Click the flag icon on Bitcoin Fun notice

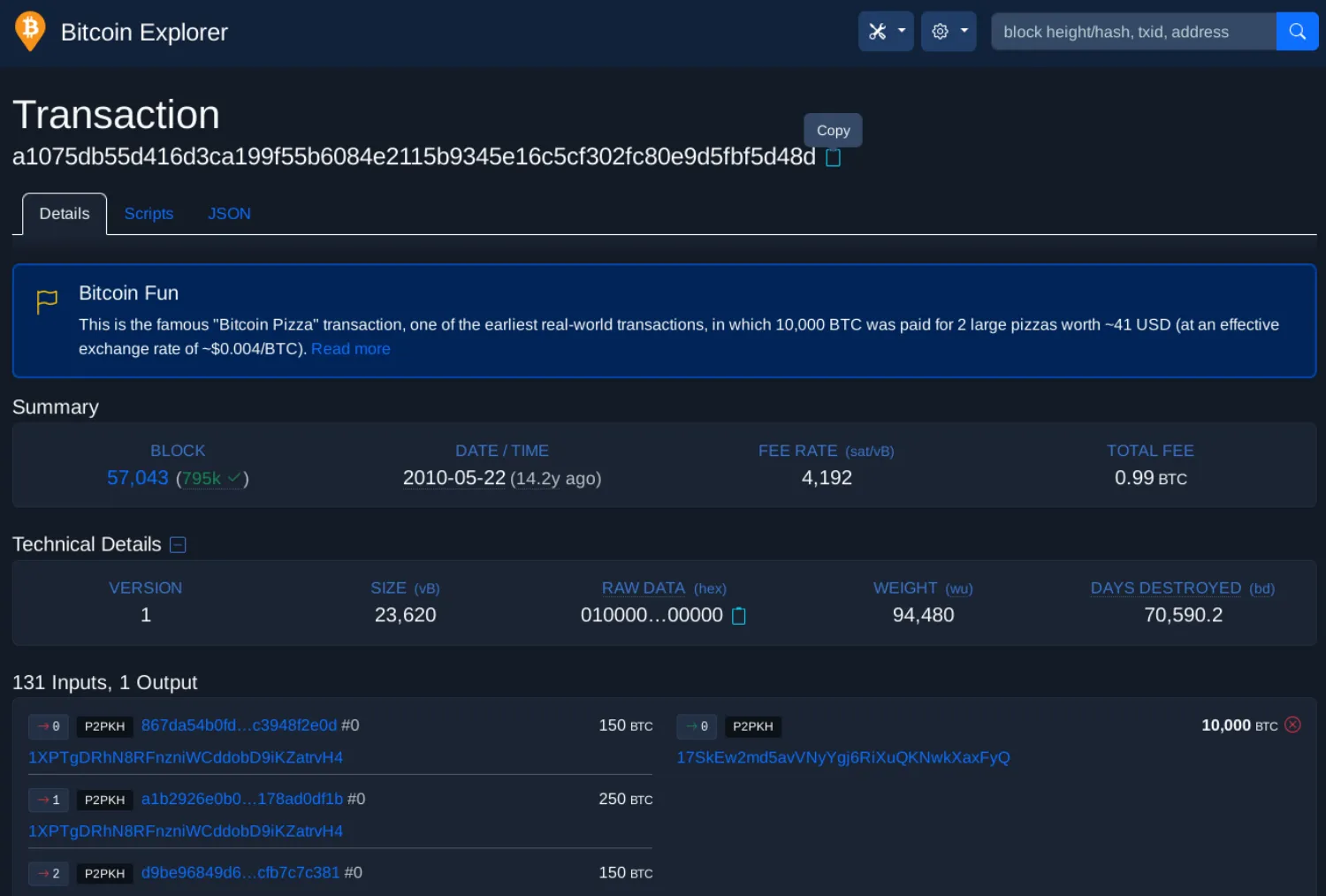(47, 302)
